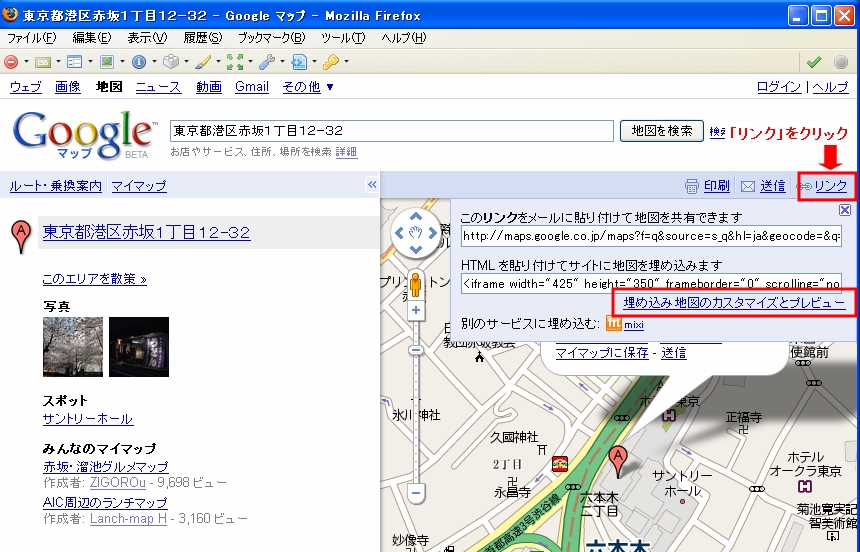Click the Forms icon in toolbar
Screen dimensions: 860x552
[75, 62]
